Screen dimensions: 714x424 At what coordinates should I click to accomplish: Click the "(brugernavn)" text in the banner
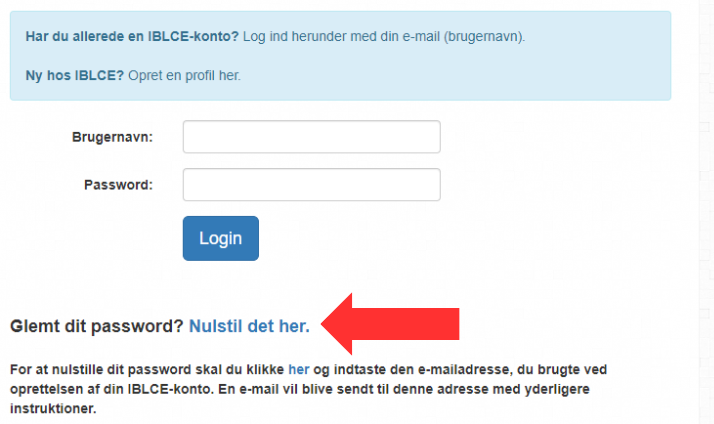click(487, 37)
